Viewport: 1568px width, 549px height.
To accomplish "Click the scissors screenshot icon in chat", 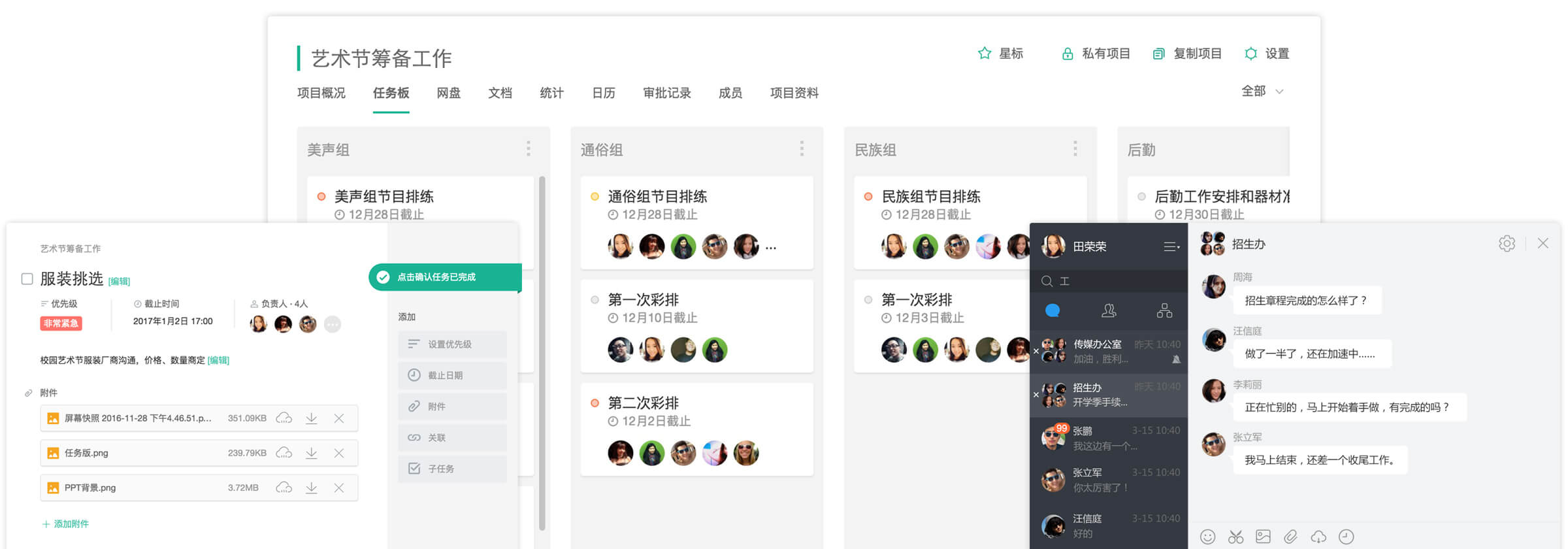I will click(1235, 537).
